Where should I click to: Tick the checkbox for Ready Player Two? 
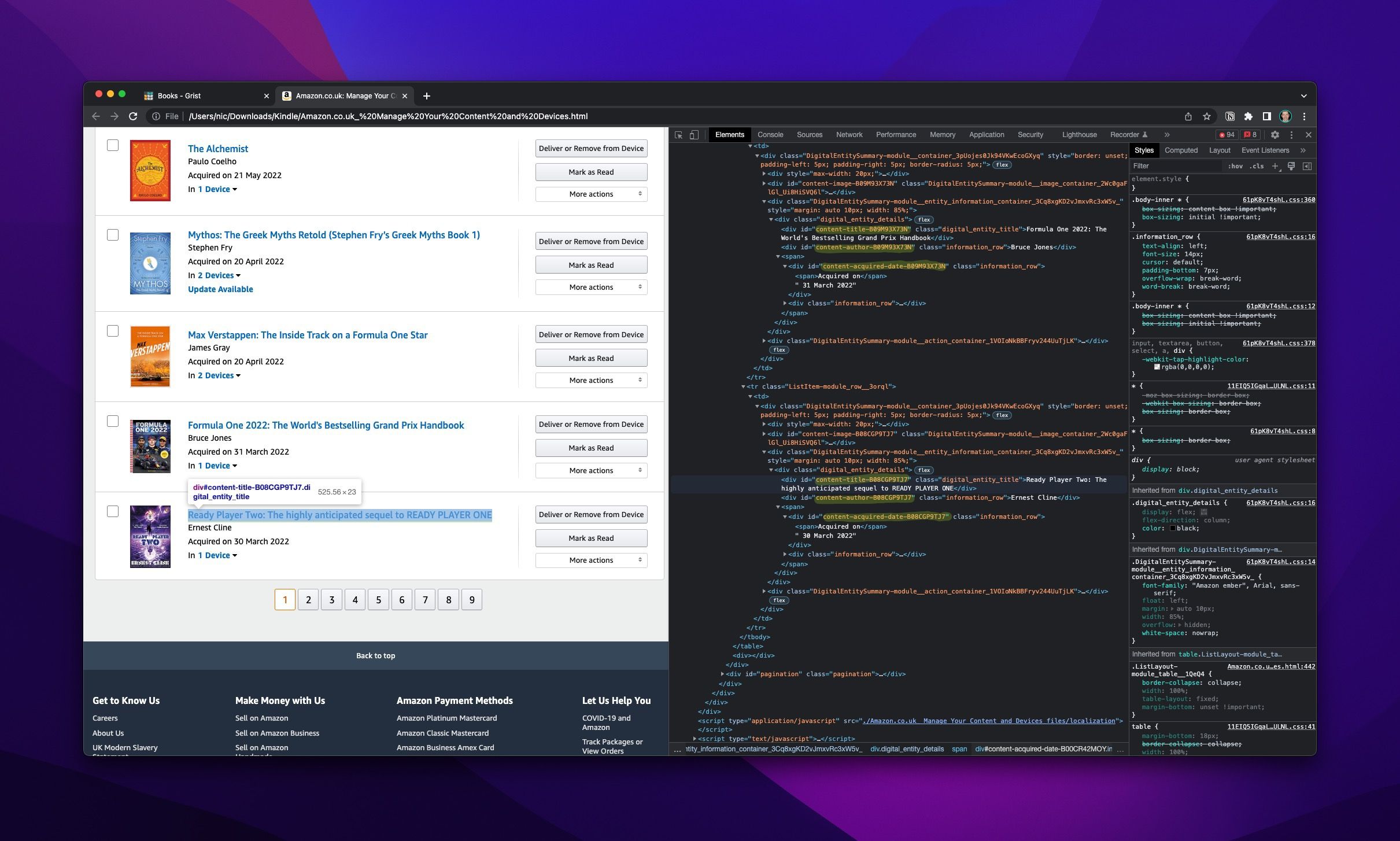pos(113,511)
